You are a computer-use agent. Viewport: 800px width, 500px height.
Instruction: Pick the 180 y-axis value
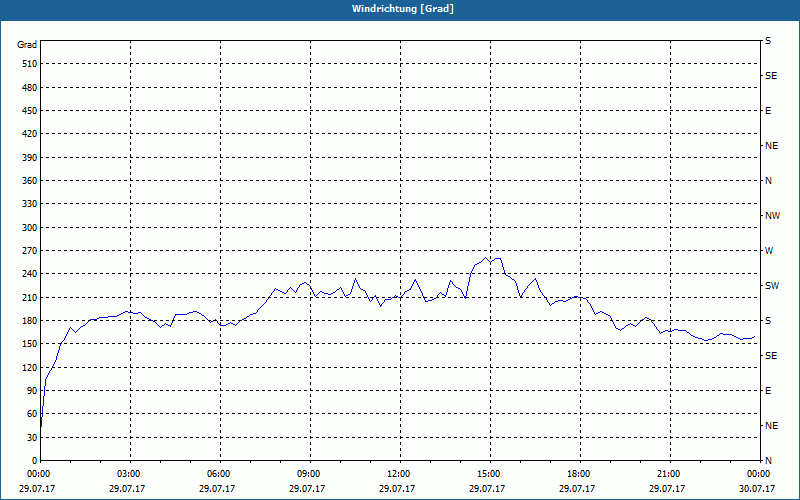[x=30, y=321]
